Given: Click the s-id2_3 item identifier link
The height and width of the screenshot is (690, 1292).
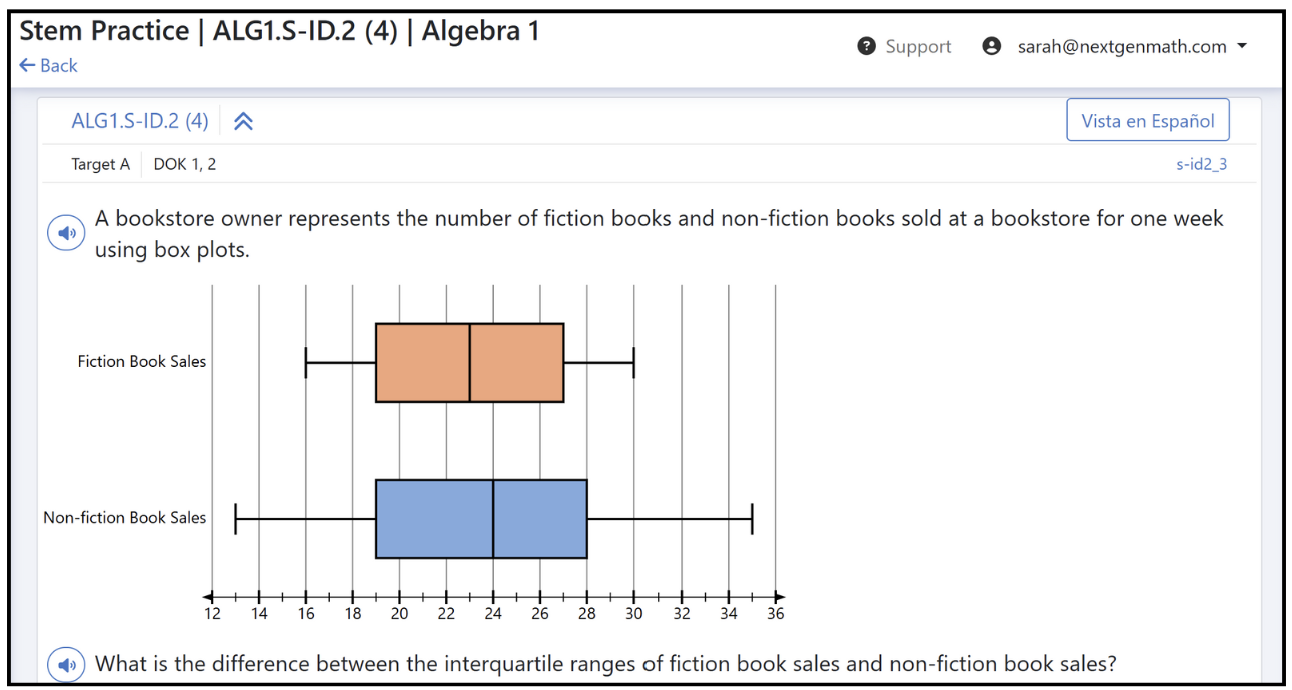Looking at the screenshot, I should pyautogui.click(x=1201, y=164).
